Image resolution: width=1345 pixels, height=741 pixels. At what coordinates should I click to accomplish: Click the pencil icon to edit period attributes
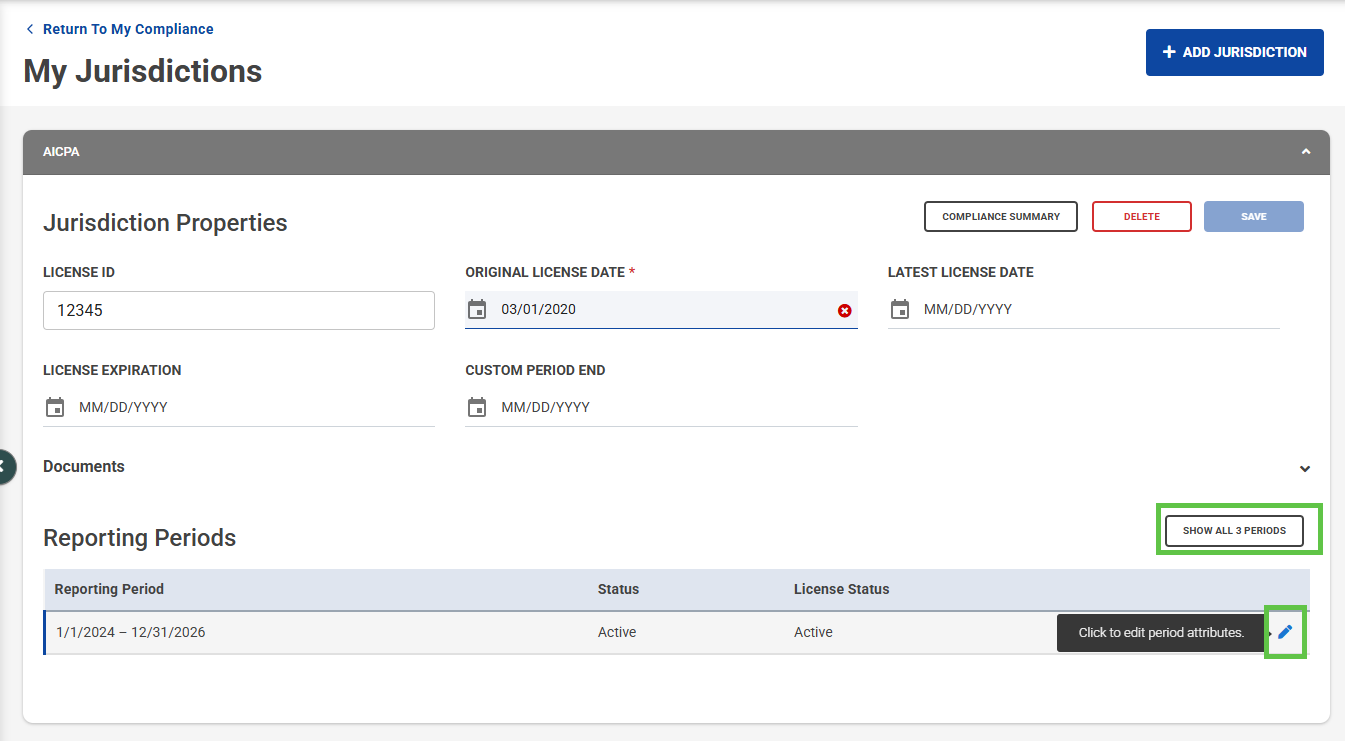click(x=1285, y=632)
